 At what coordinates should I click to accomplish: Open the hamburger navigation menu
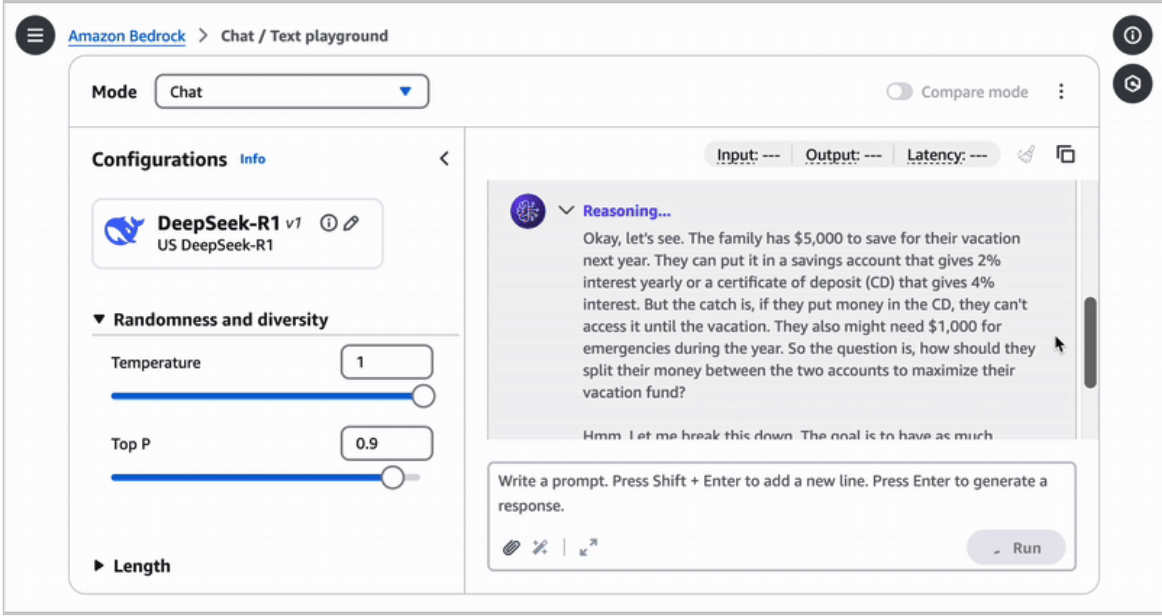point(36,35)
